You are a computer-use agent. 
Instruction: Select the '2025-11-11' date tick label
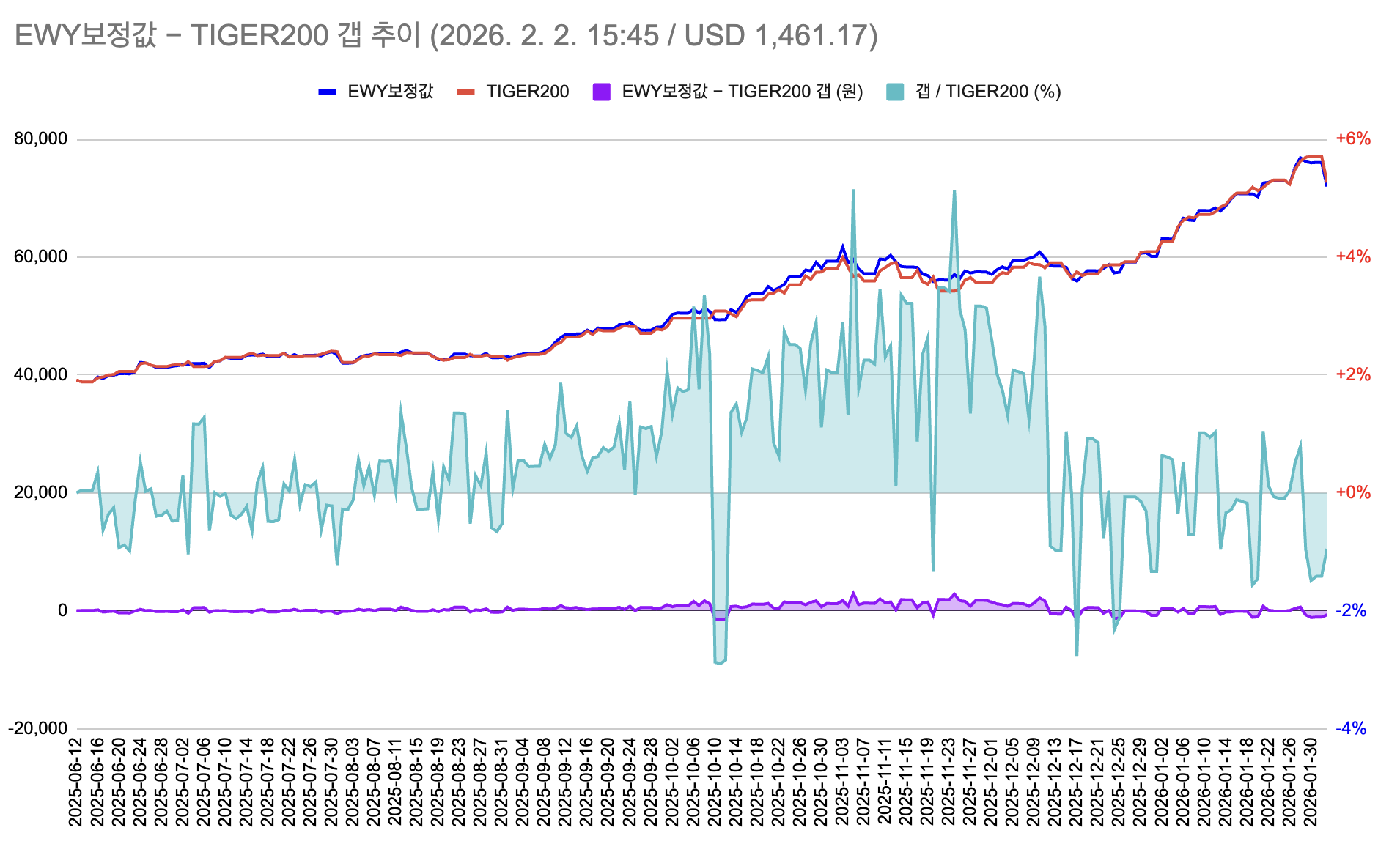[884, 782]
